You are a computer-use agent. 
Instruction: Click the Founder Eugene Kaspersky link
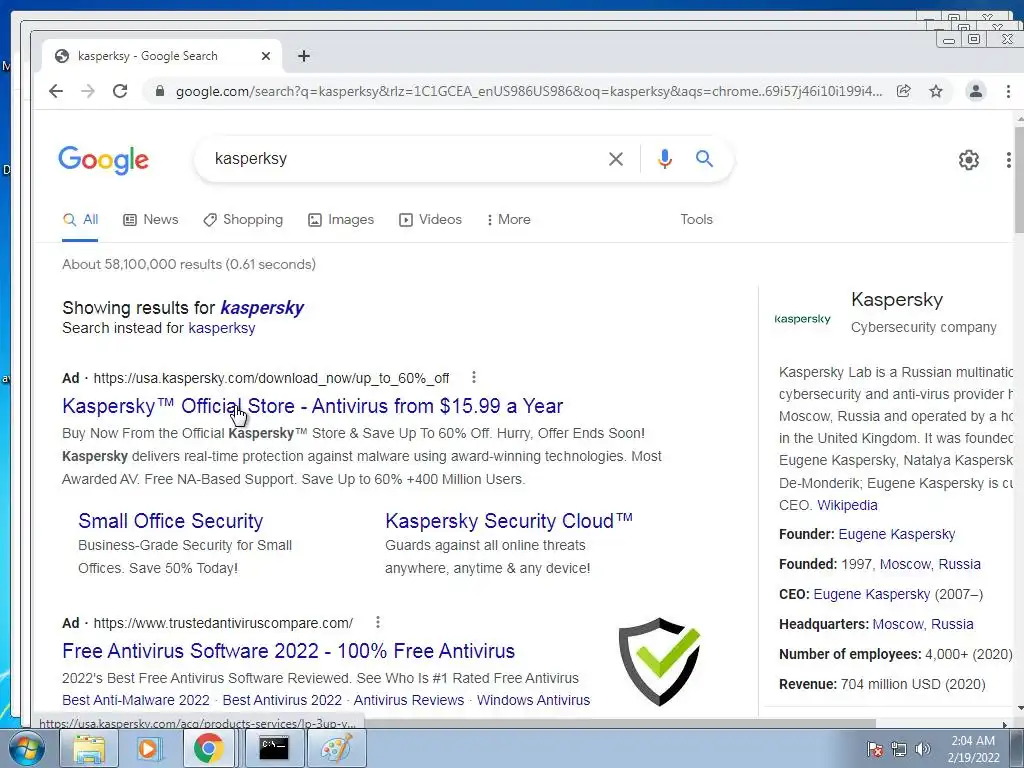pos(897,534)
